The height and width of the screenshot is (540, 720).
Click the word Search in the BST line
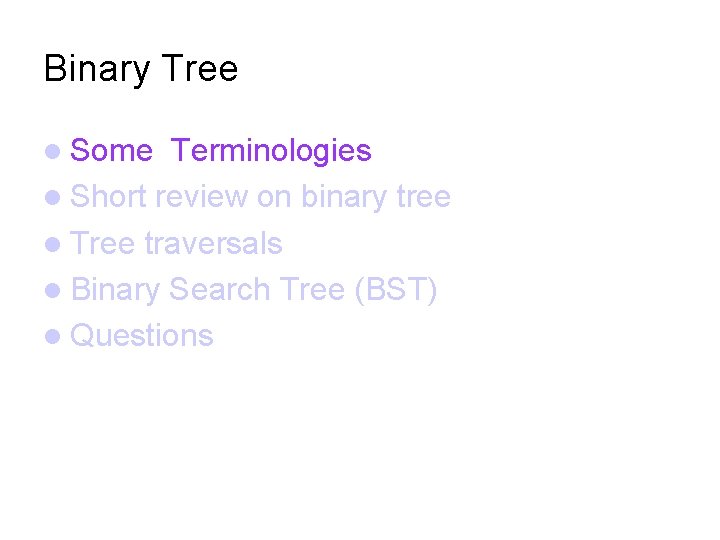tap(219, 289)
